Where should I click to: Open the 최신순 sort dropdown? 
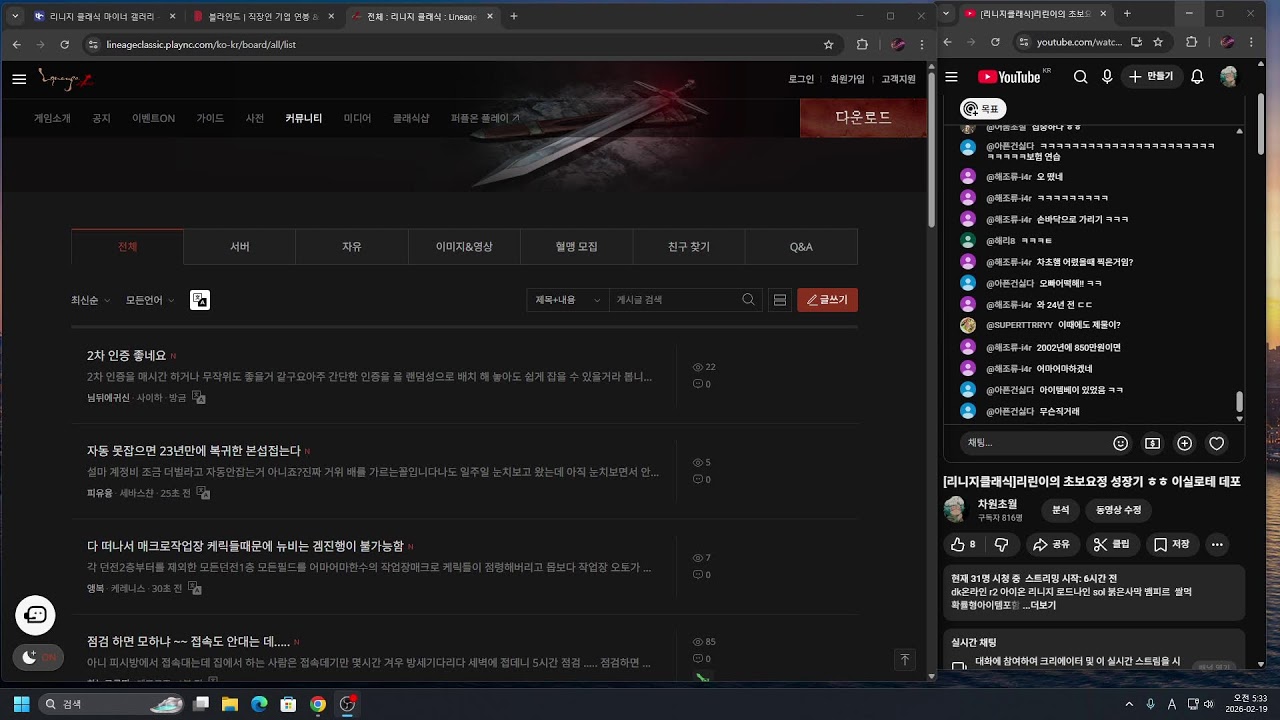(x=90, y=300)
